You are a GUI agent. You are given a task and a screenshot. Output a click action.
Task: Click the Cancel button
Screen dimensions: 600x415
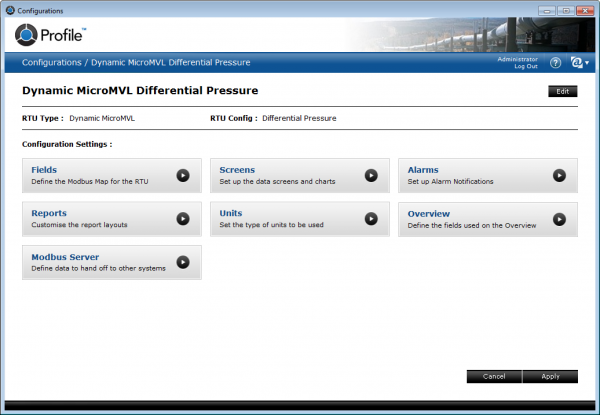tap(494, 376)
